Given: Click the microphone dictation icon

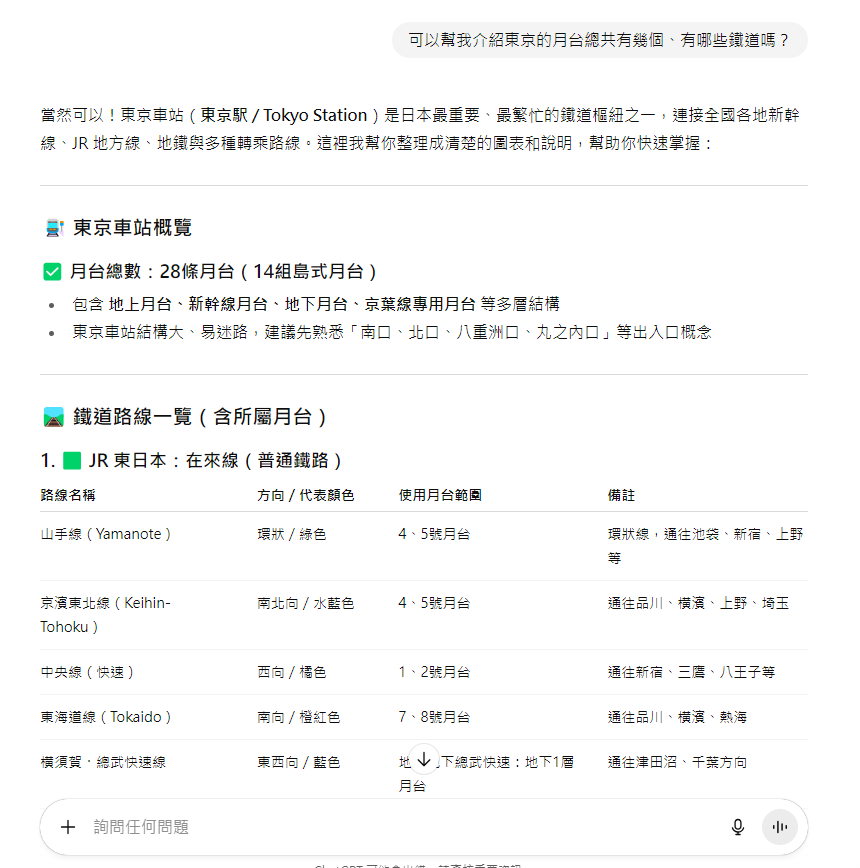Looking at the screenshot, I should 738,827.
